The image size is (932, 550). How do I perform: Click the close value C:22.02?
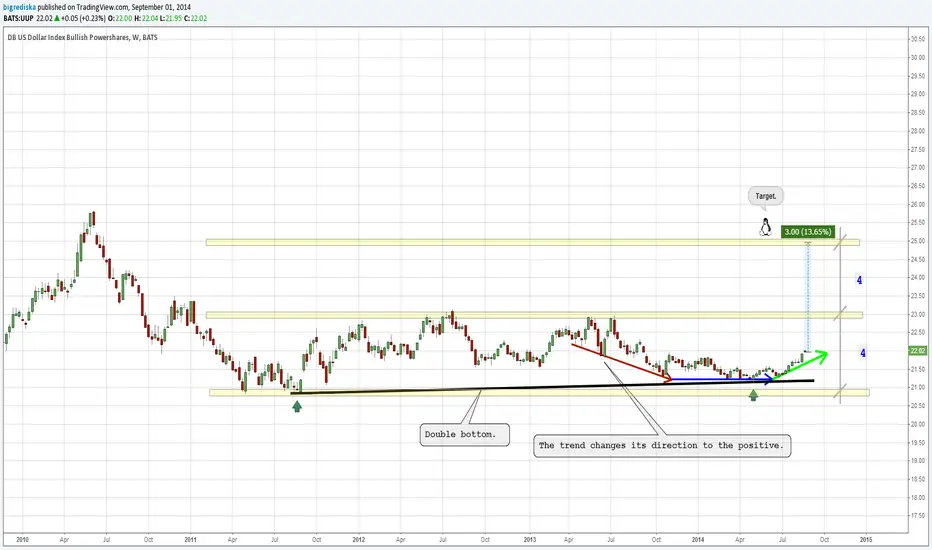click(x=196, y=18)
